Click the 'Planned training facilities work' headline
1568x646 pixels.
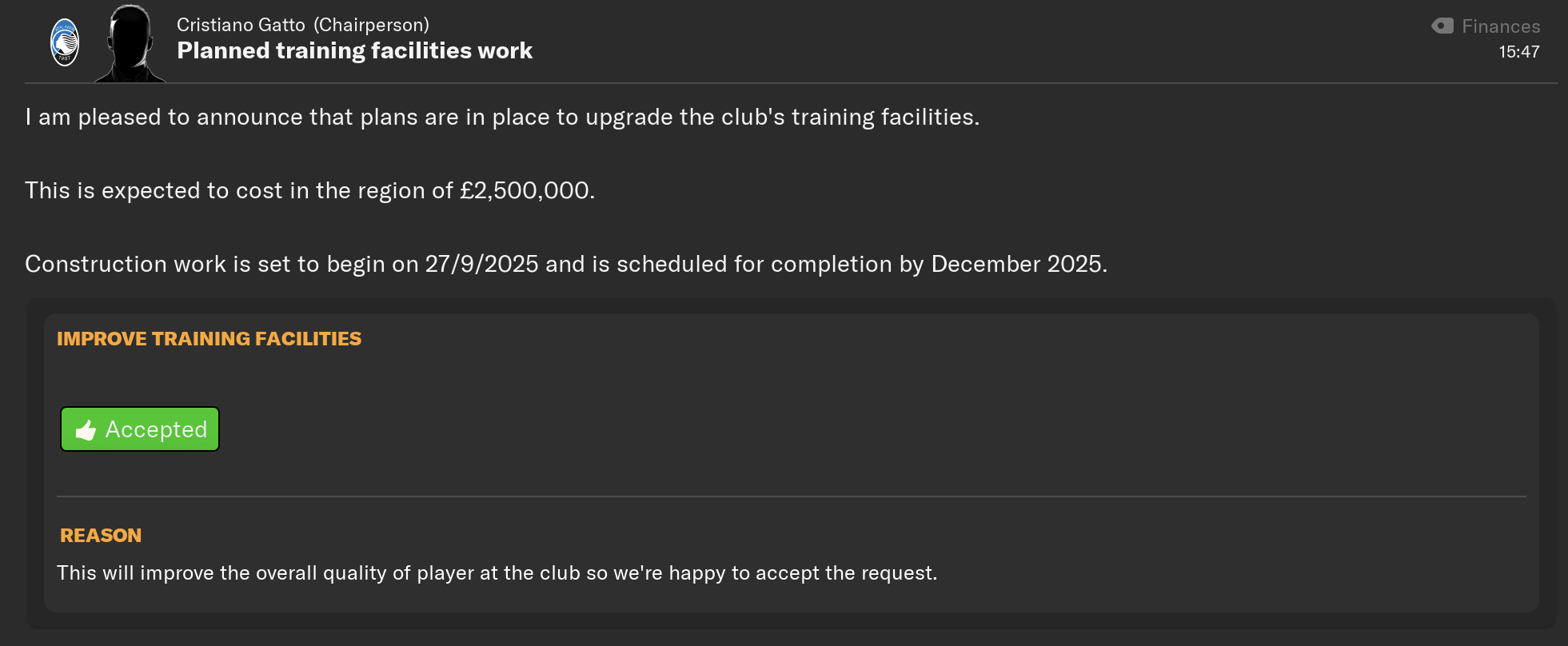click(x=354, y=50)
